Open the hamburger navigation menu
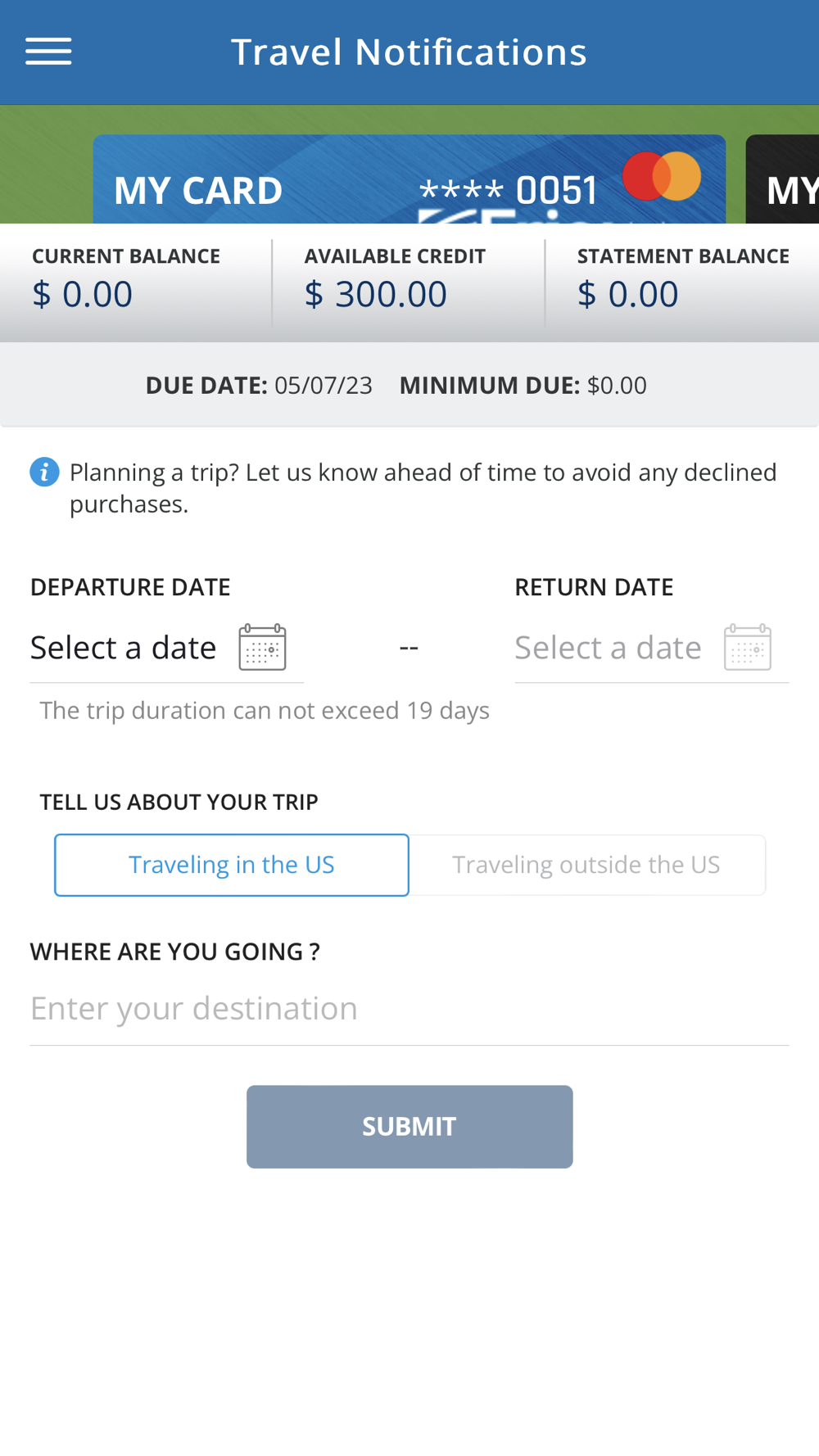The width and height of the screenshot is (819, 1456). pos(48,52)
